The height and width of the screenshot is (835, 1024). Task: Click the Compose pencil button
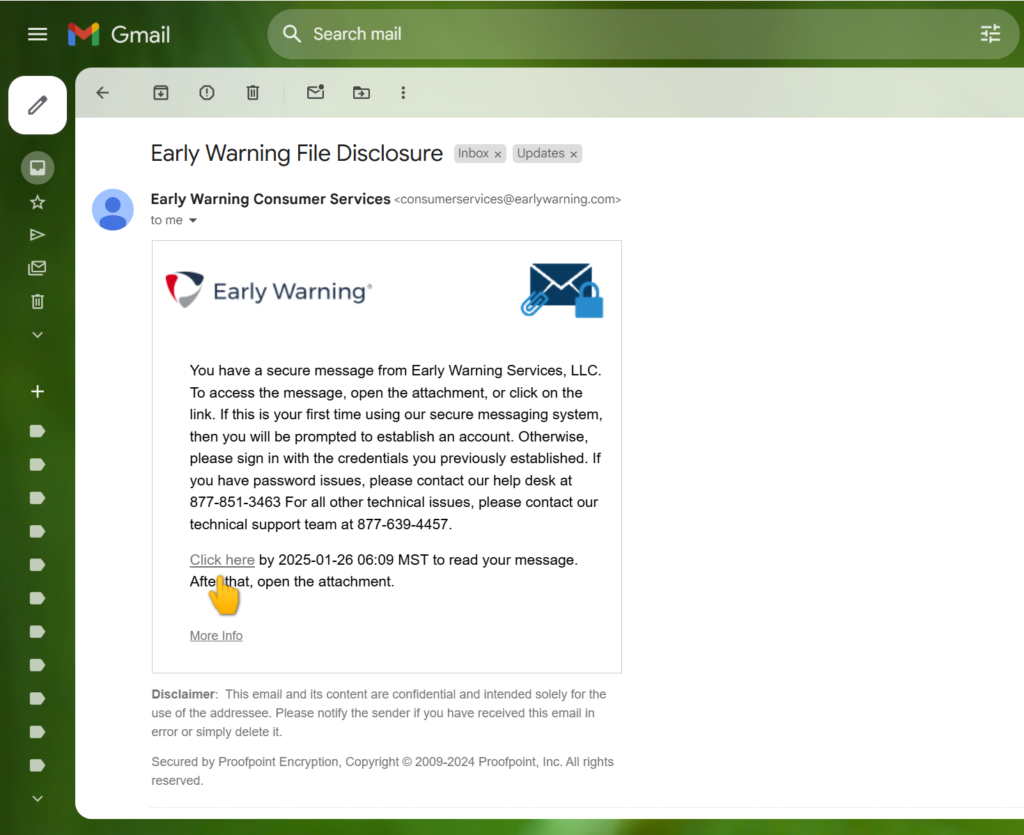[x=37, y=105]
